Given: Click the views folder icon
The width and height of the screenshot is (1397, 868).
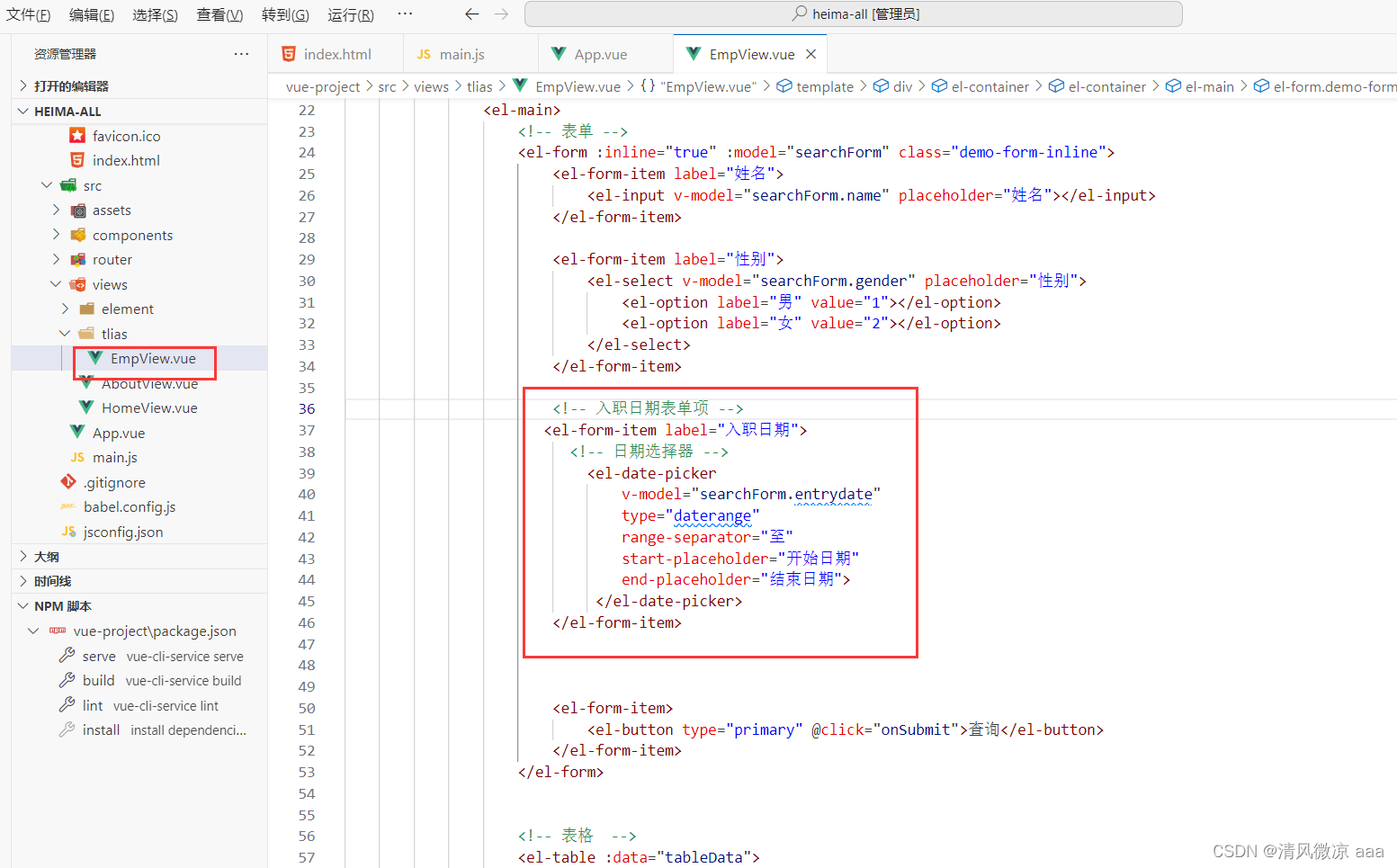Looking at the screenshot, I should click(78, 284).
